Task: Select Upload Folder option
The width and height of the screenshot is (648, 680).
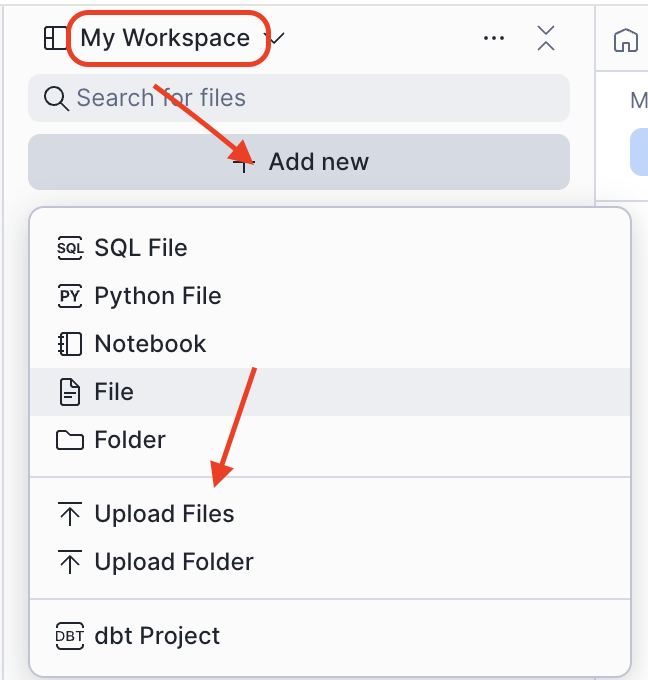Action: (174, 562)
